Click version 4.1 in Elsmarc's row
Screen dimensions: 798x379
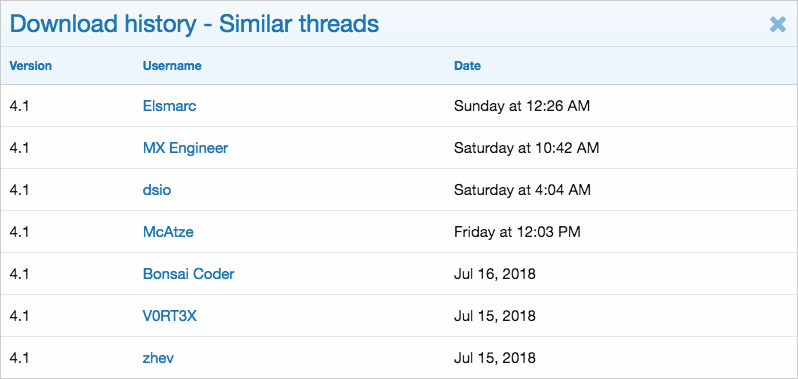tap(18, 106)
